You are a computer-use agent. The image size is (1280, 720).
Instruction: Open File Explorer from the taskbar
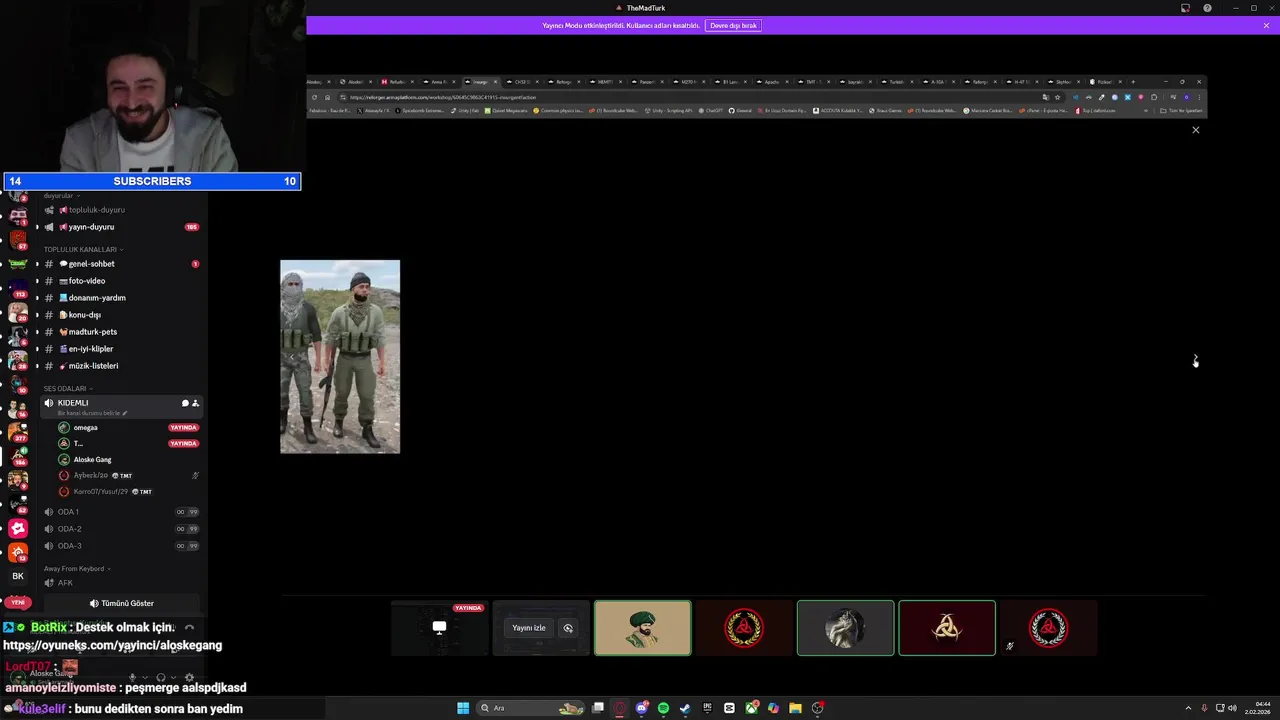point(795,708)
